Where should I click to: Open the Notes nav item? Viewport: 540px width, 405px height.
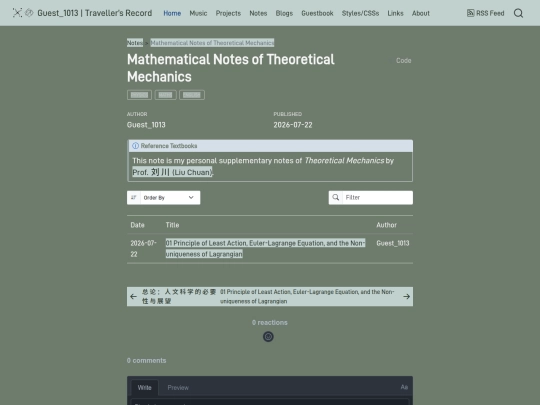[258, 13]
